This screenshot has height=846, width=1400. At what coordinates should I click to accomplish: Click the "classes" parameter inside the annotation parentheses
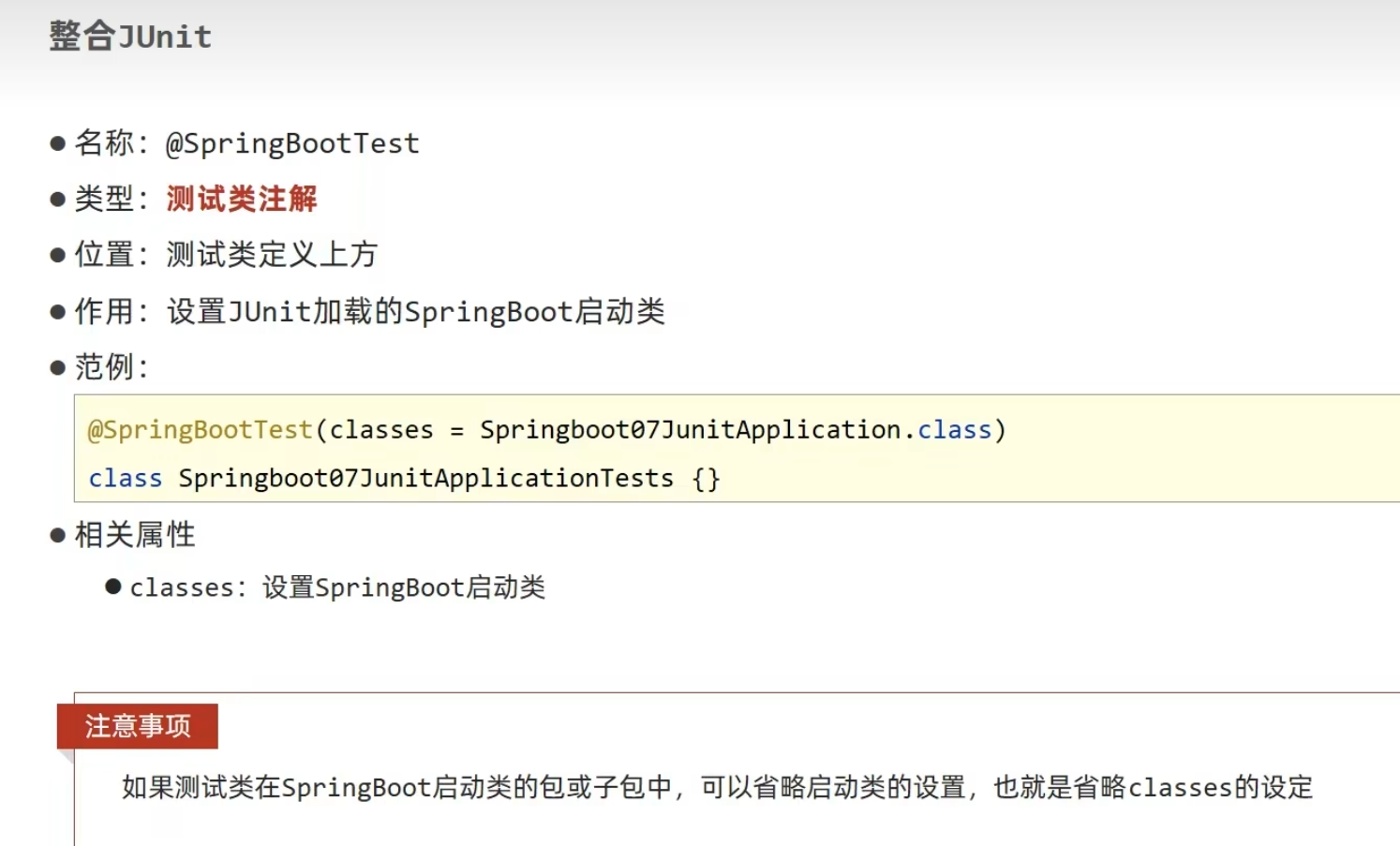(381, 430)
